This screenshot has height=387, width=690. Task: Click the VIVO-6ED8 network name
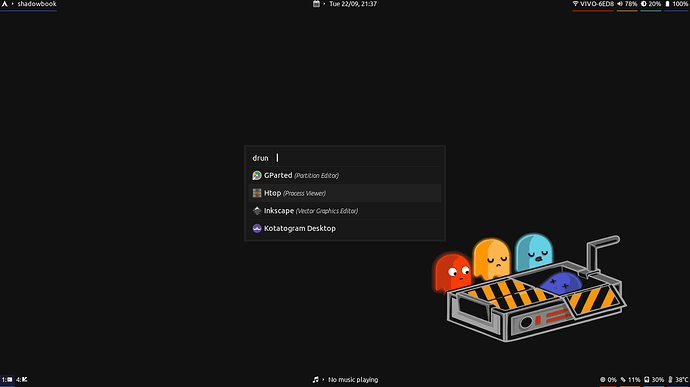[597, 4]
